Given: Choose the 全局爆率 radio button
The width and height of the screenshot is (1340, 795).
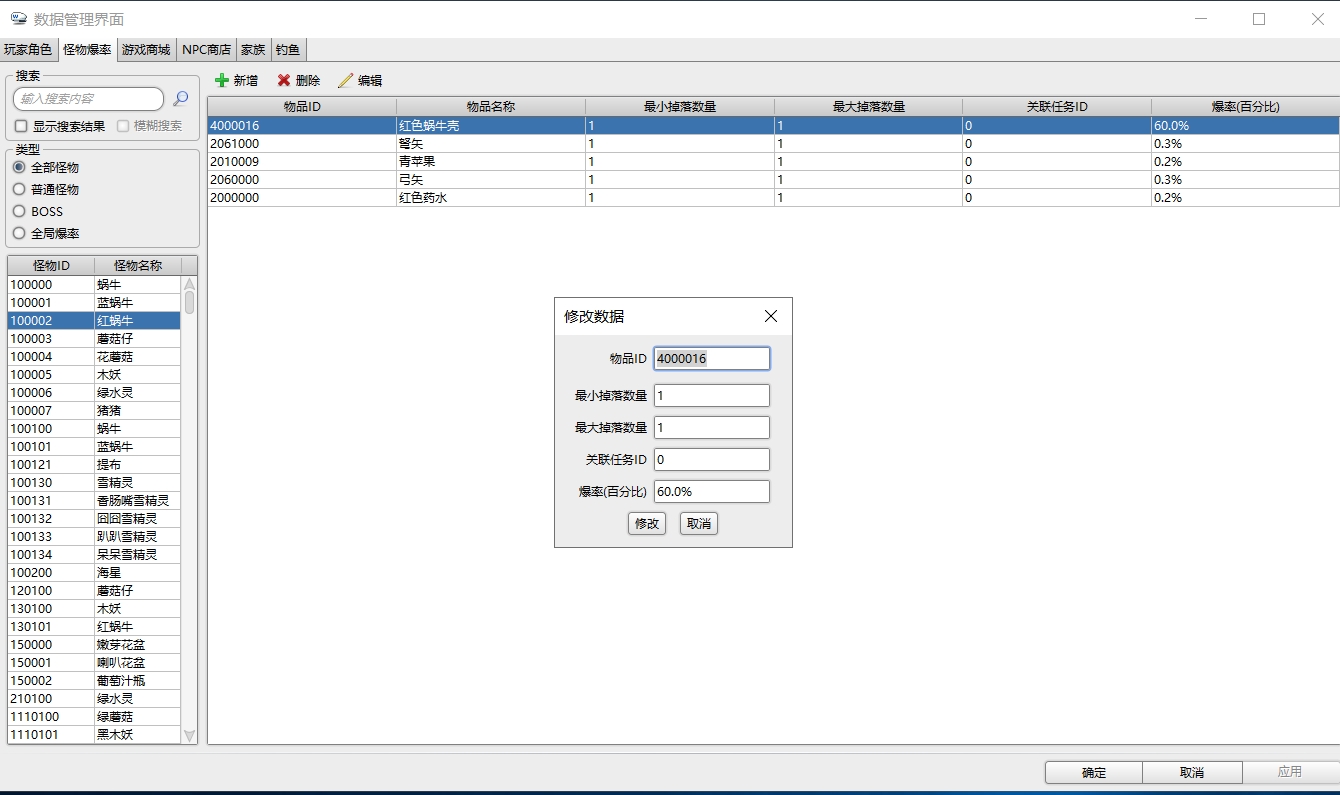Looking at the screenshot, I should (19, 233).
